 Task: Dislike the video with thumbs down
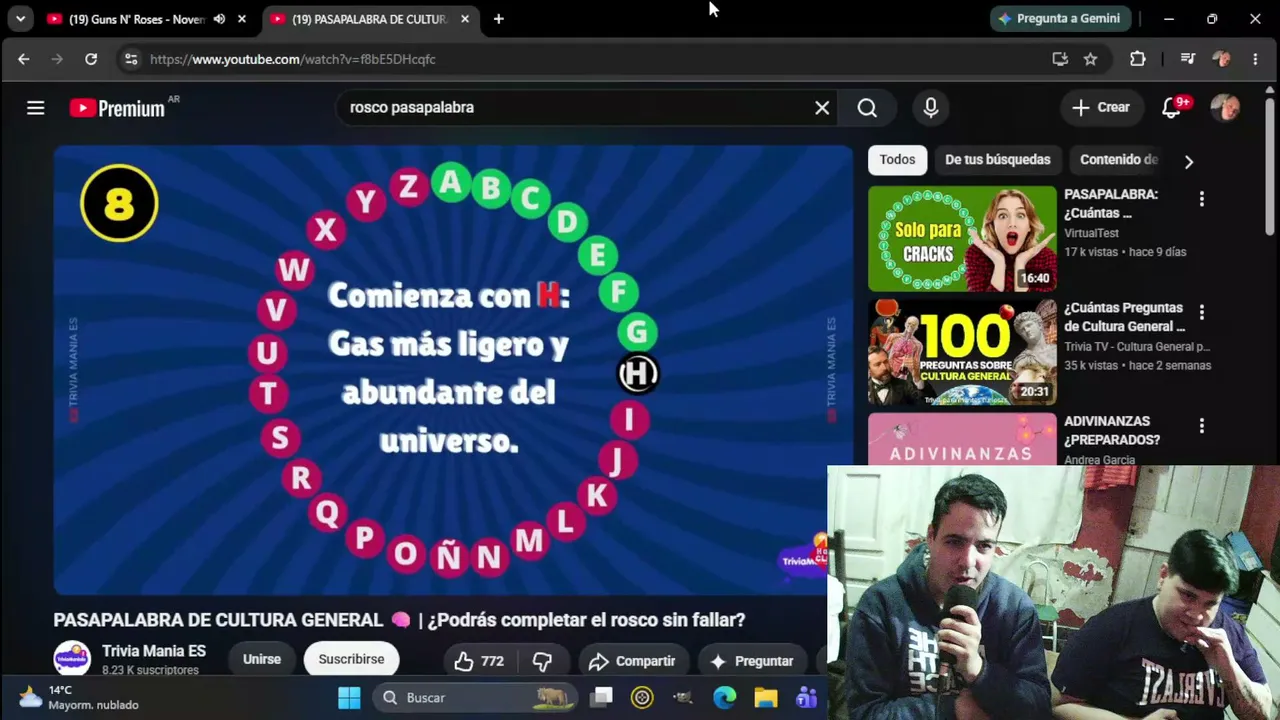coord(542,661)
